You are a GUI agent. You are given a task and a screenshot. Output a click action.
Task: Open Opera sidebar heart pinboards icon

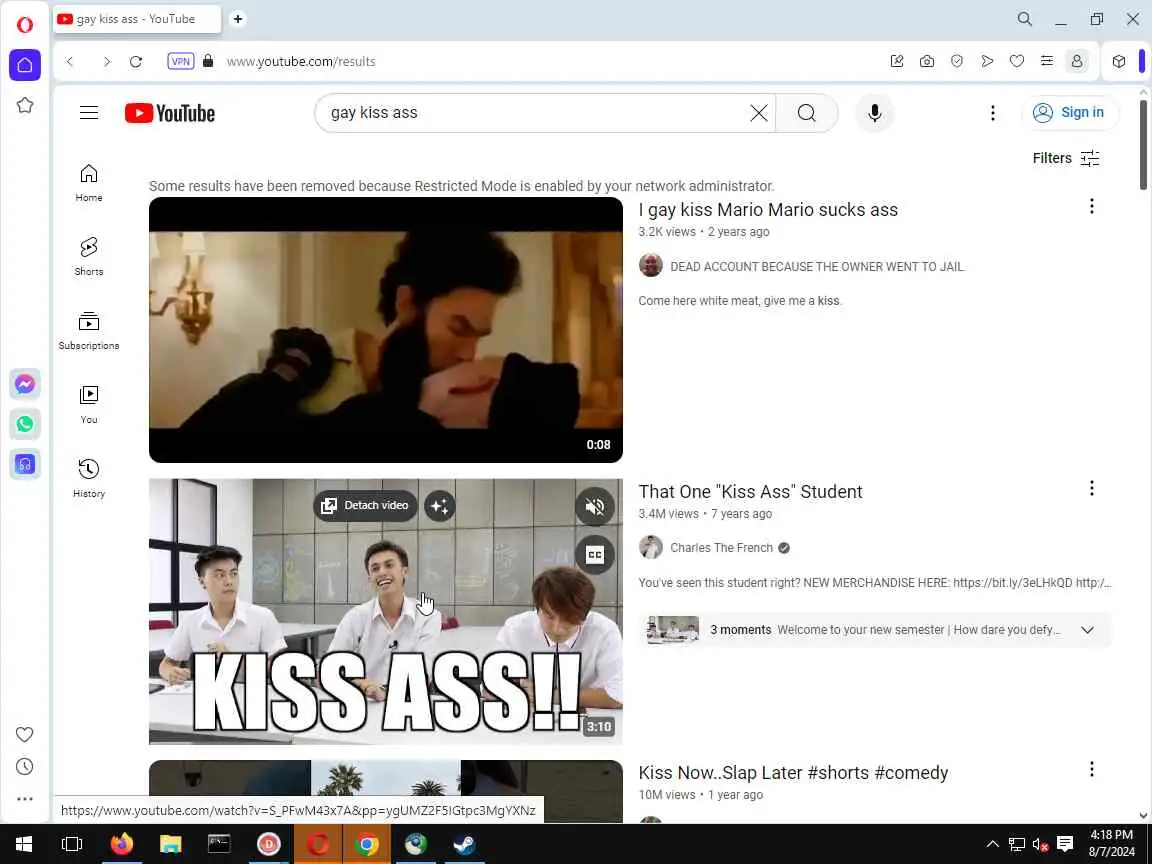(x=24, y=734)
